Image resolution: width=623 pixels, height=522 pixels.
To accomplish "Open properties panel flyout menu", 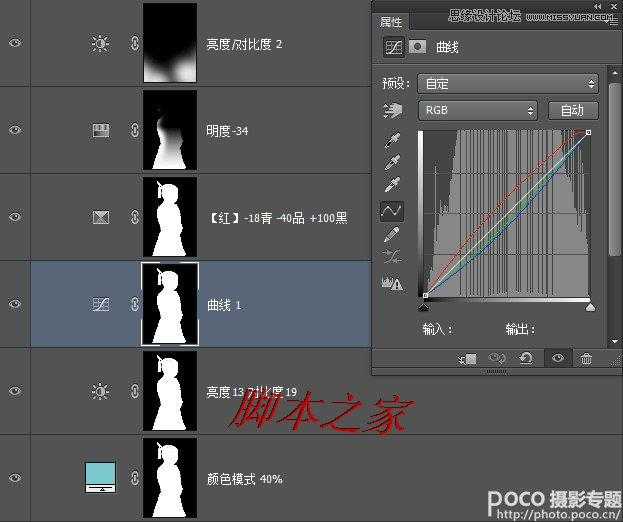I will (614, 24).
